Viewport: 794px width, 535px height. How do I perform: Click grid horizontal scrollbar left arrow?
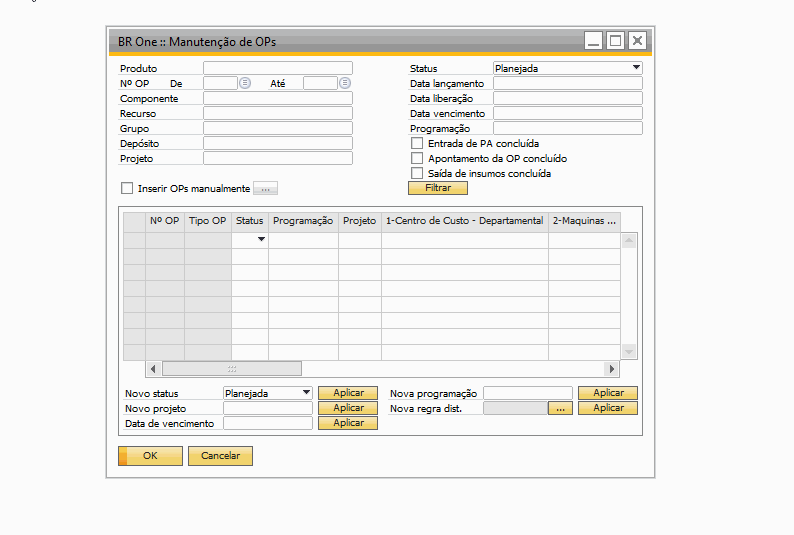click(154, 369)
